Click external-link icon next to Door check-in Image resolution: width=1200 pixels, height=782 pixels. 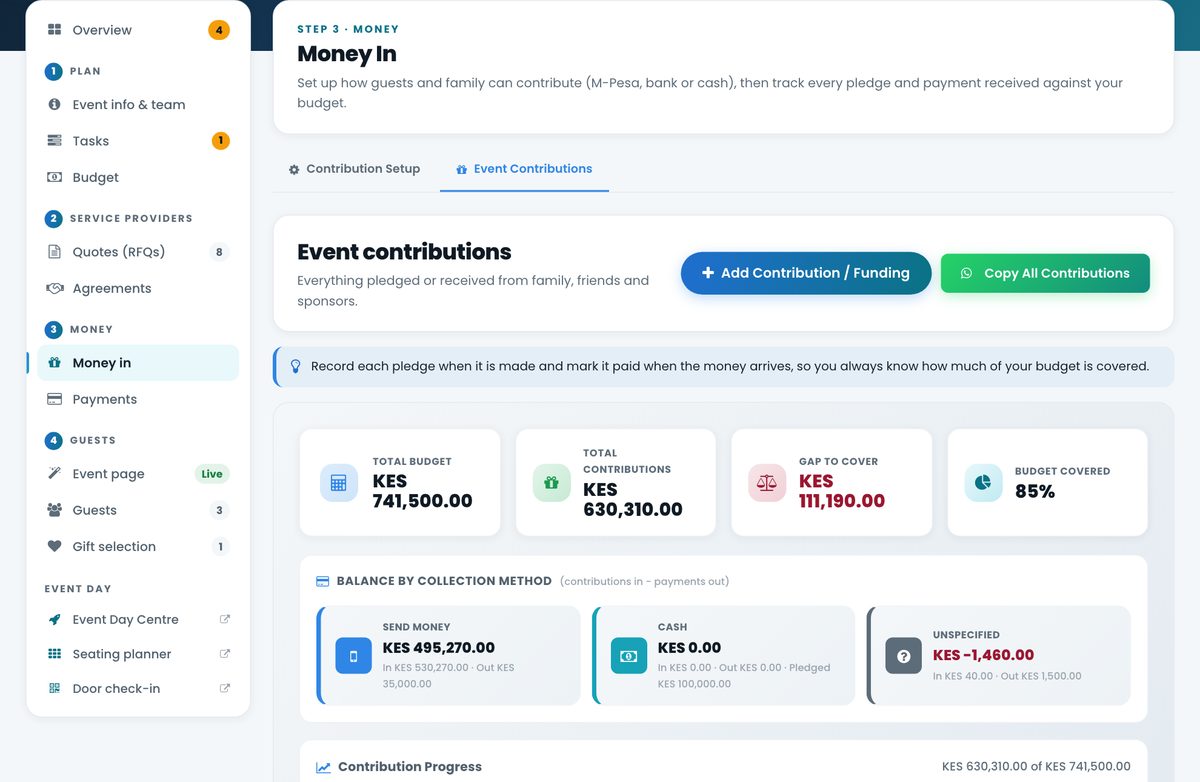[x=225, y=688]
